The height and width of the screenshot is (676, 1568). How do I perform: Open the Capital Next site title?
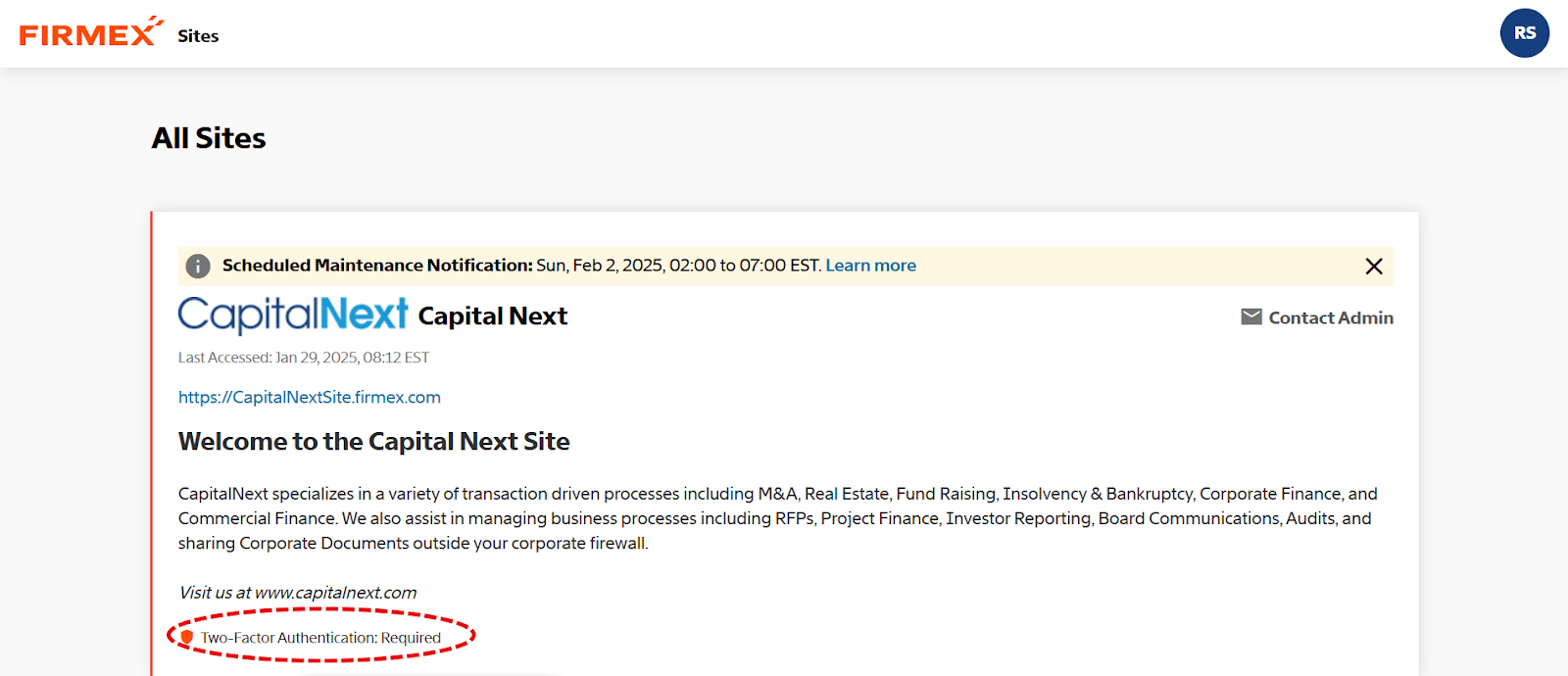coord(493,316)
